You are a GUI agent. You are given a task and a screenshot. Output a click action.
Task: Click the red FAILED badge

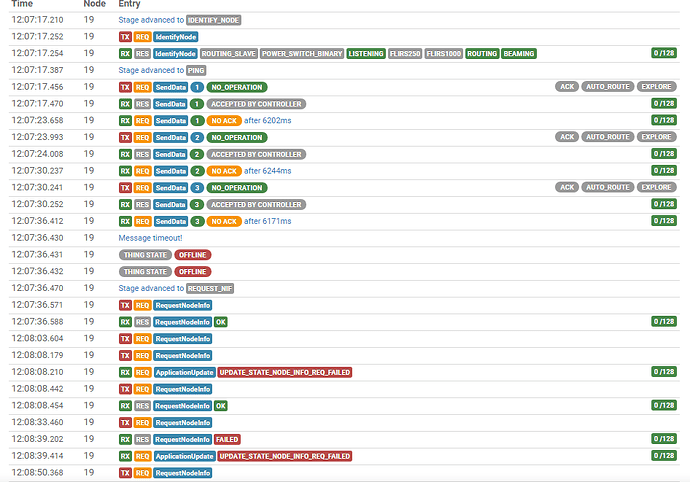pos(227,439)
